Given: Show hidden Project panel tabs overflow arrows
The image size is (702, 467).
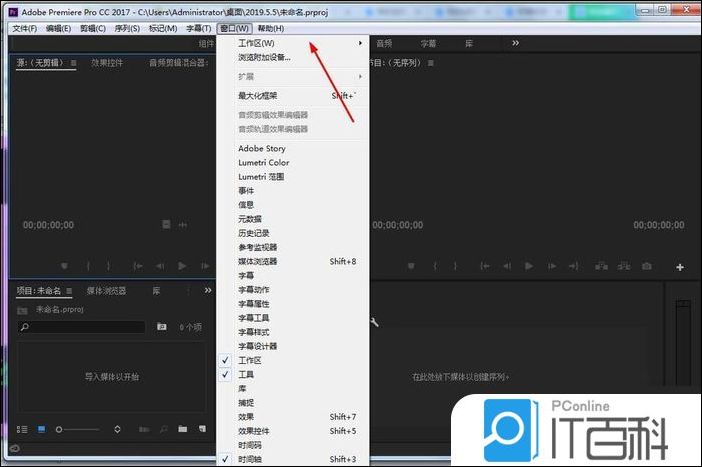Looking at the screenshot, I should [x=208, y=290].
